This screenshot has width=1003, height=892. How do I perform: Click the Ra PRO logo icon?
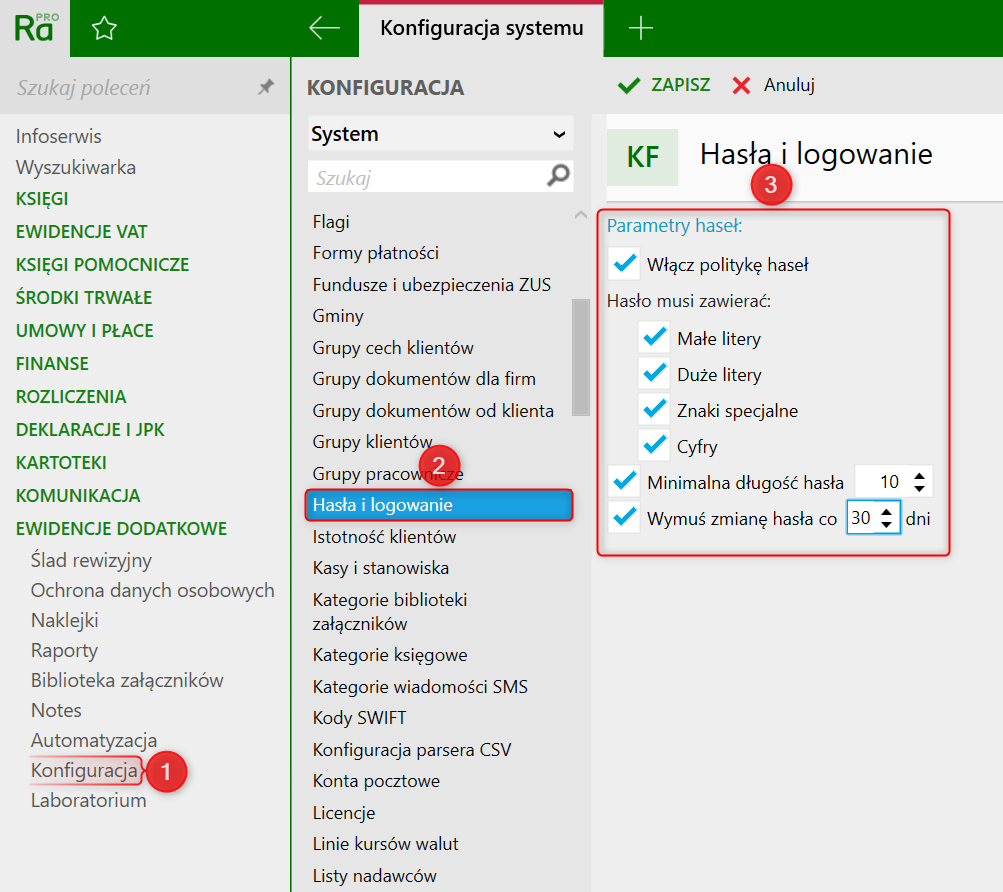point(36,28)
